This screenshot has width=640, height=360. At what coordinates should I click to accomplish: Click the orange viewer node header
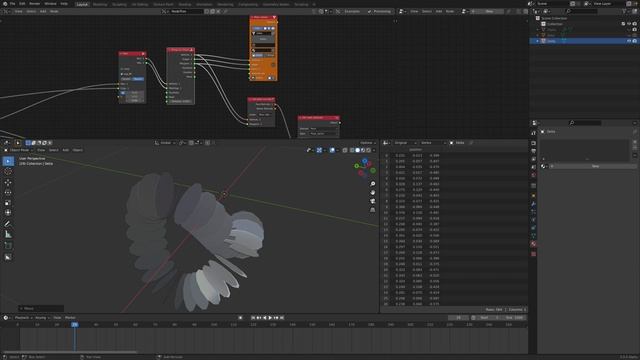pyautogui.click(x=263, y=17)
